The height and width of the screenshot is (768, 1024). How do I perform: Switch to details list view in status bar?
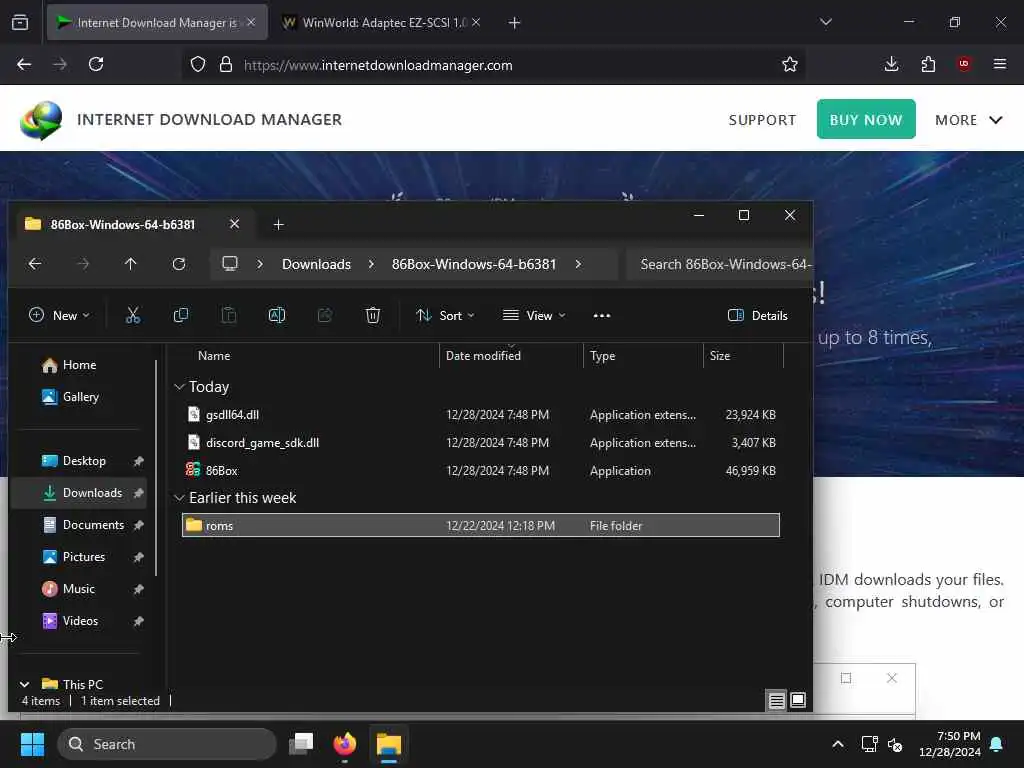point(776,701)
